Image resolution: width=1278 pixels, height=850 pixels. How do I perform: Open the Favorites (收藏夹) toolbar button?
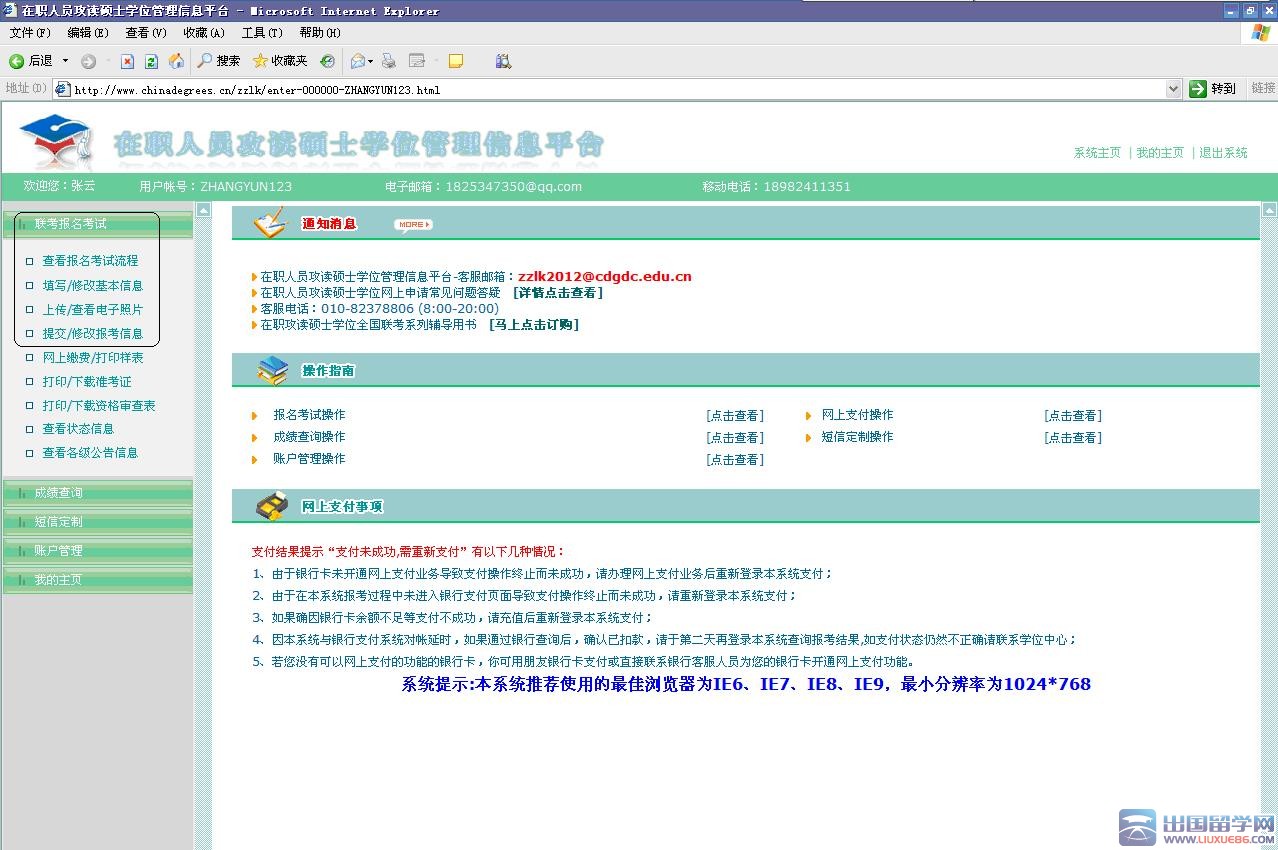[279, 61]
